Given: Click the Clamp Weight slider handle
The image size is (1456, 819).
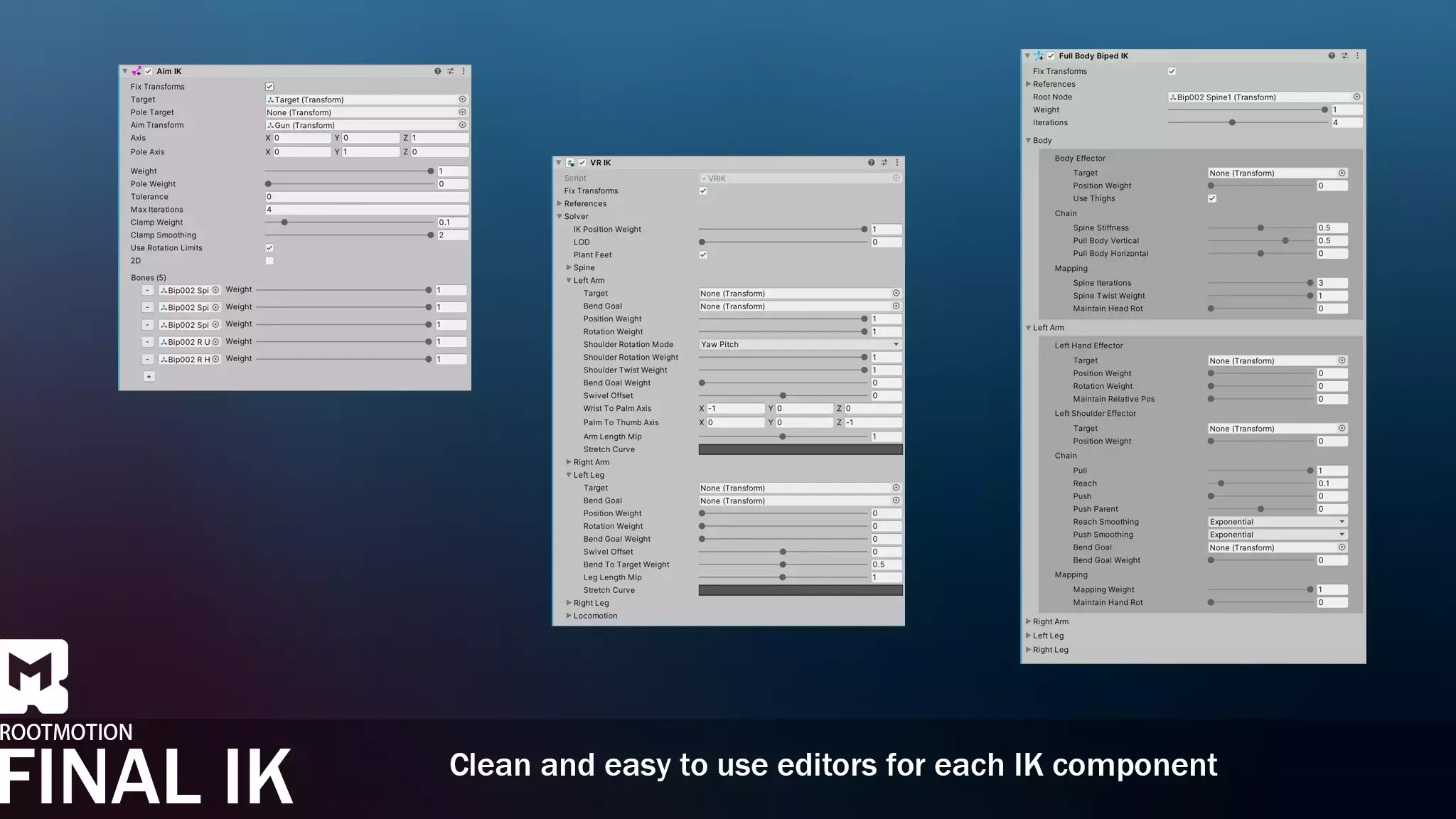Looking at the screenshot, I should pos(284,223).
